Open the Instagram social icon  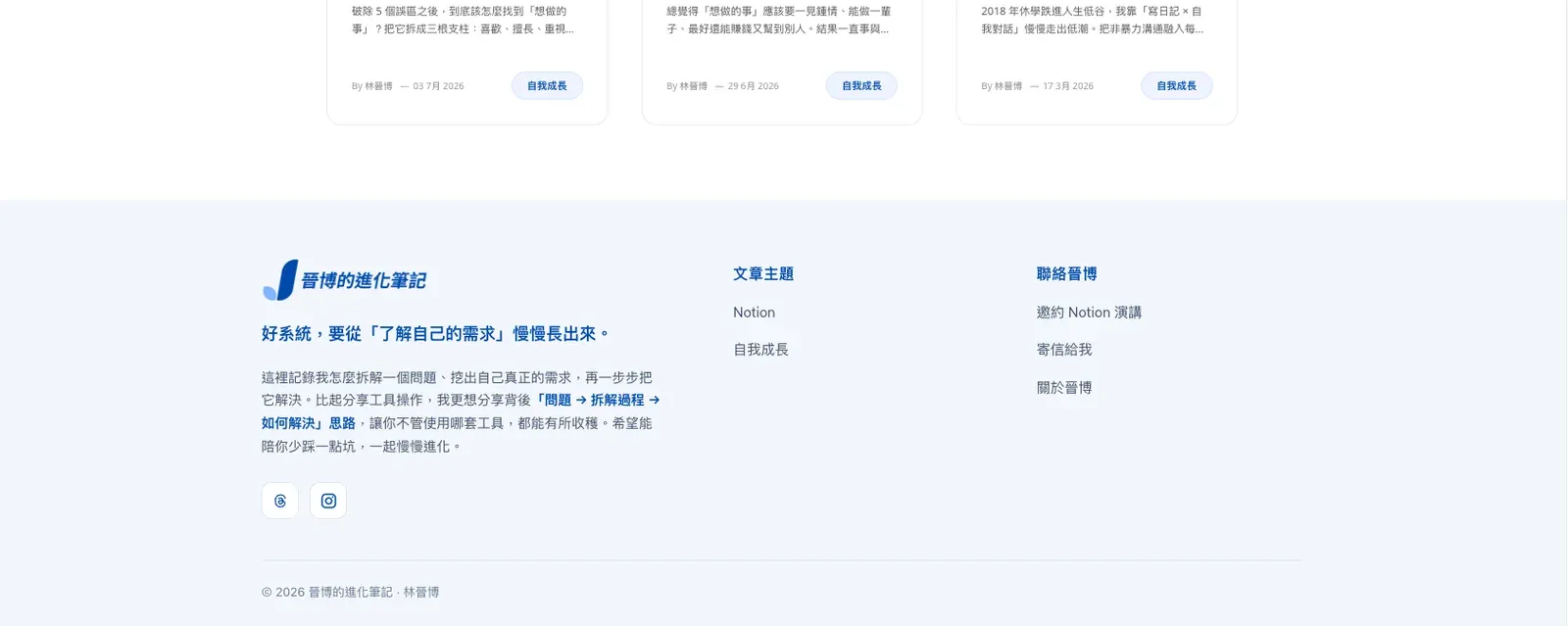pyautogui.click(x=328, y=501)
